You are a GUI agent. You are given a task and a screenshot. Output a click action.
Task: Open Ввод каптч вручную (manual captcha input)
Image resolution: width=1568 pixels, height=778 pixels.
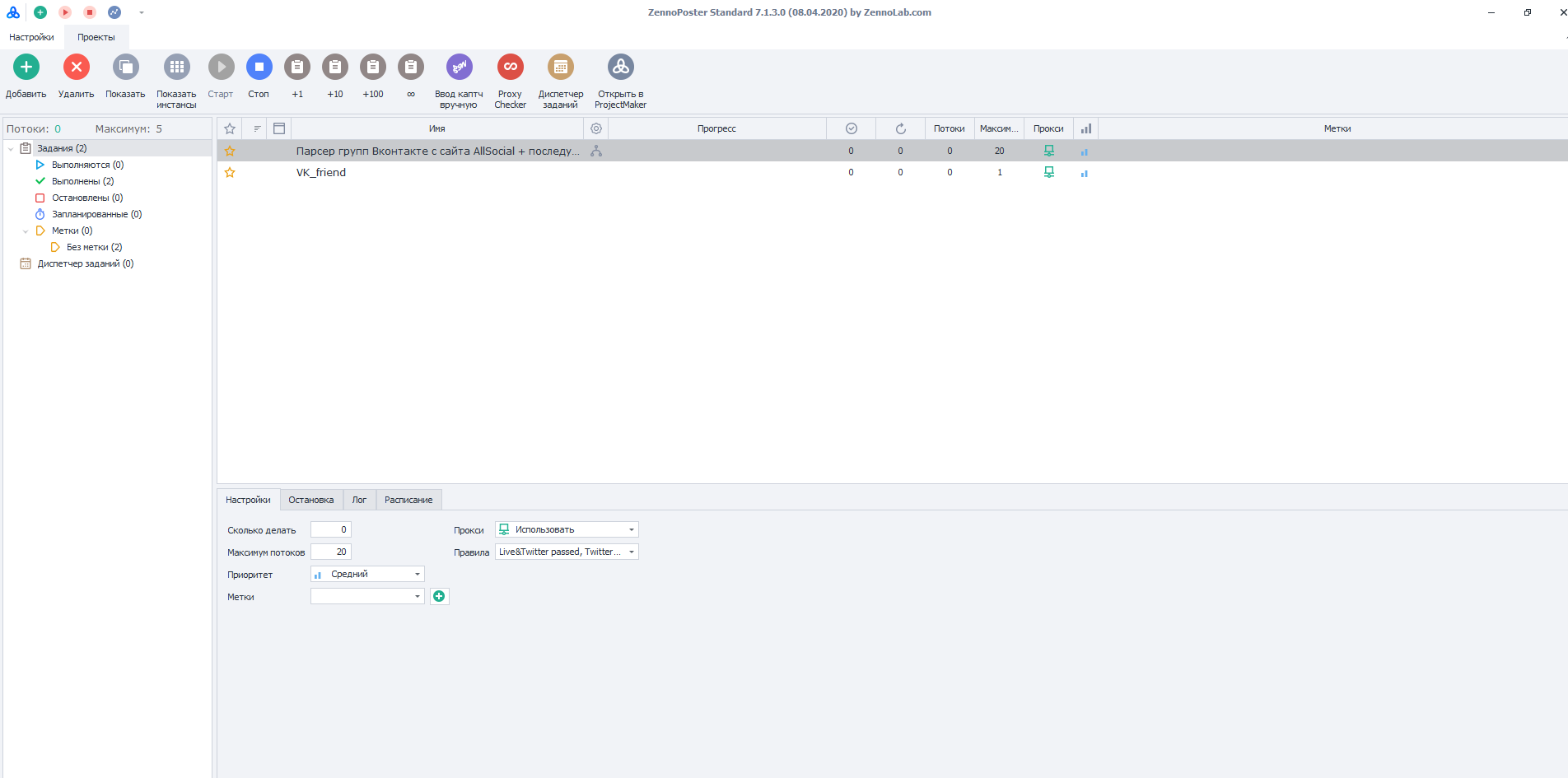460,67
